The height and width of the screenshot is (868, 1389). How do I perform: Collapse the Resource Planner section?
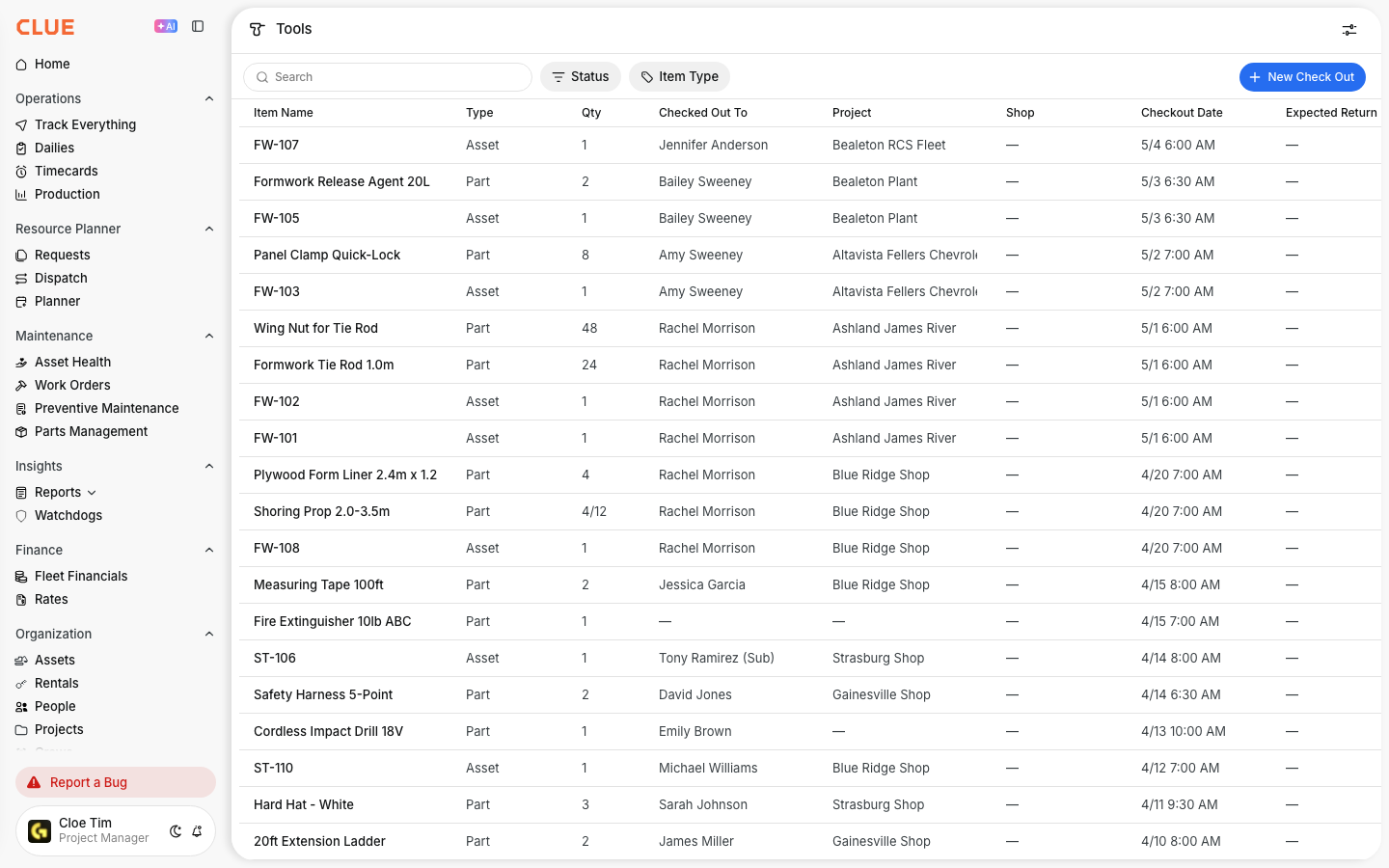click(x=209, y=229)
